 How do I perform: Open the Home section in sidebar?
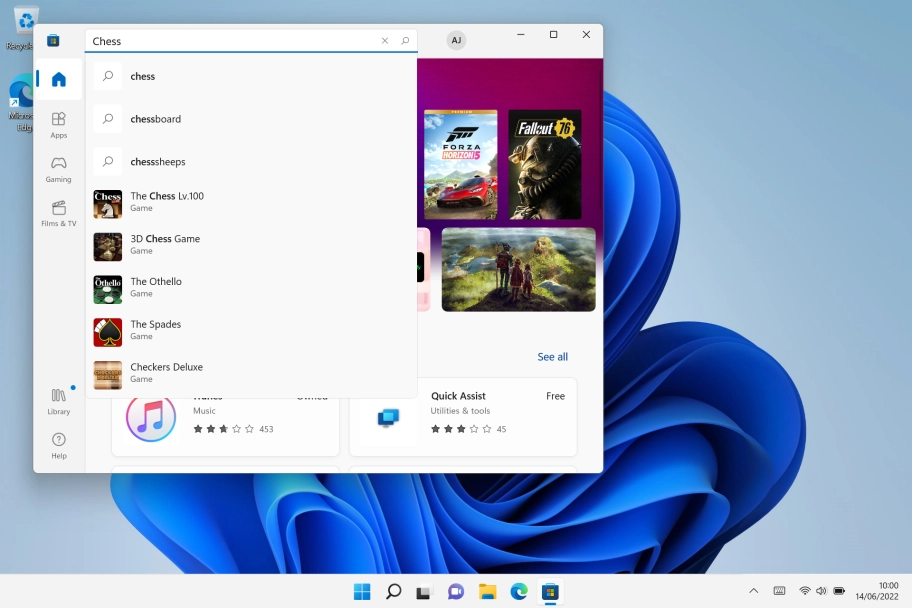(59, 80)
